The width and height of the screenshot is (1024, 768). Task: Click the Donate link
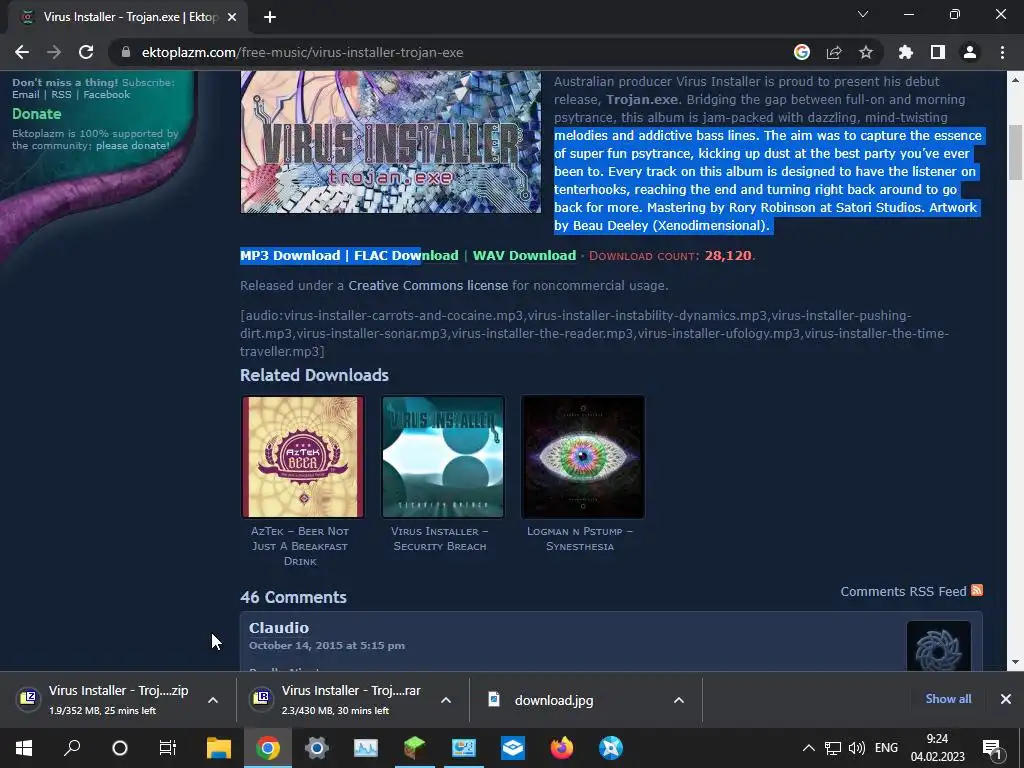[x=37, y=114]
